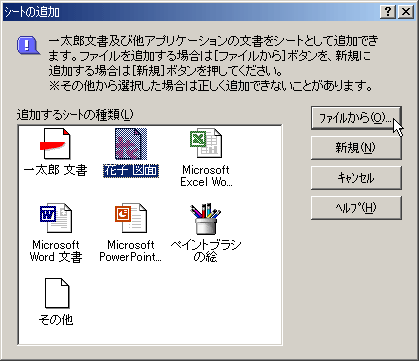Cancel the dialog with キャンセル
The height and width of the screenshot is (361, 419).
pyautogui.click(x=356, y=178)
